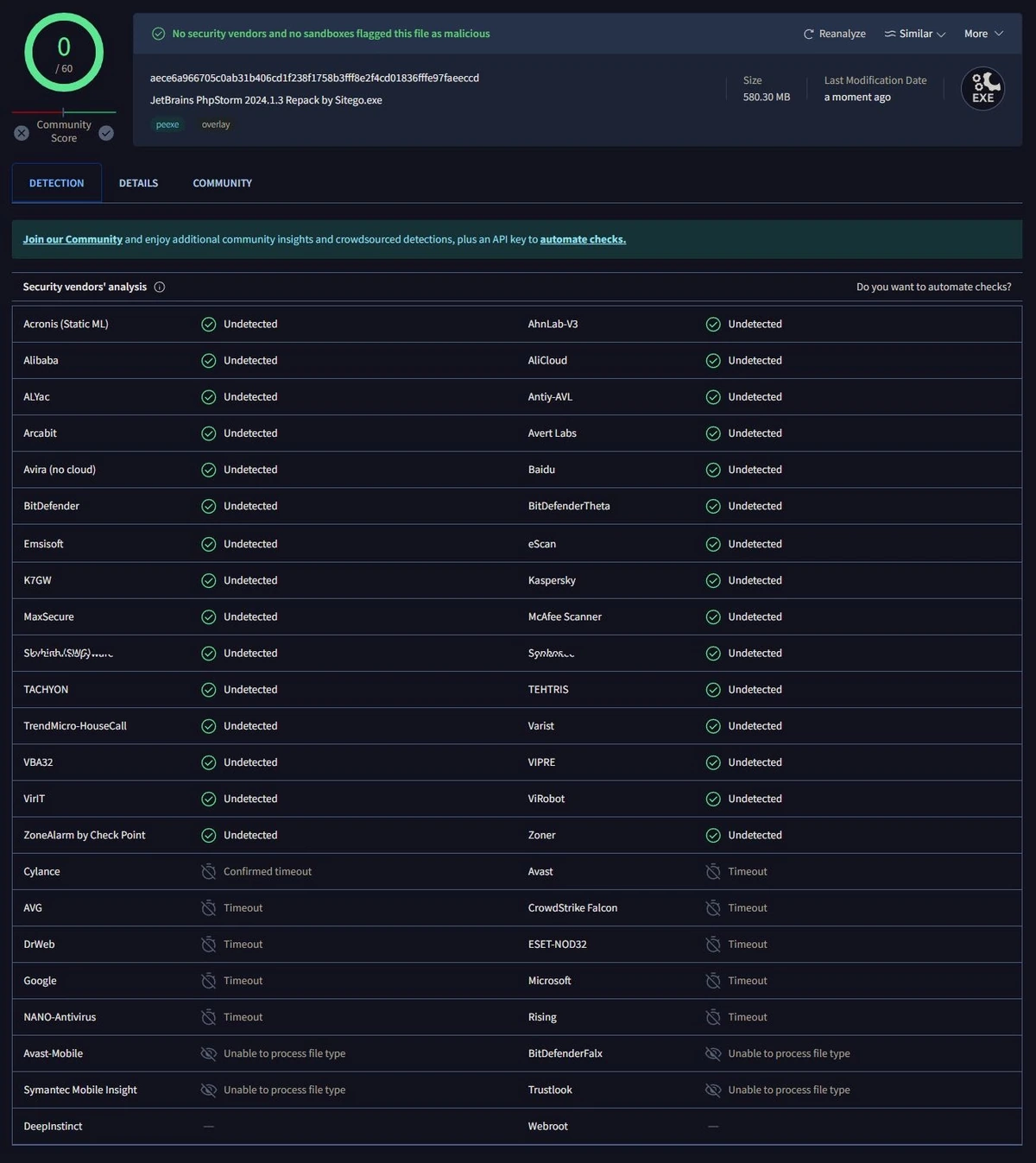Follow the Join our Community link
Viewport: 1036px width, 1163px height.
[x=73, y=239]
